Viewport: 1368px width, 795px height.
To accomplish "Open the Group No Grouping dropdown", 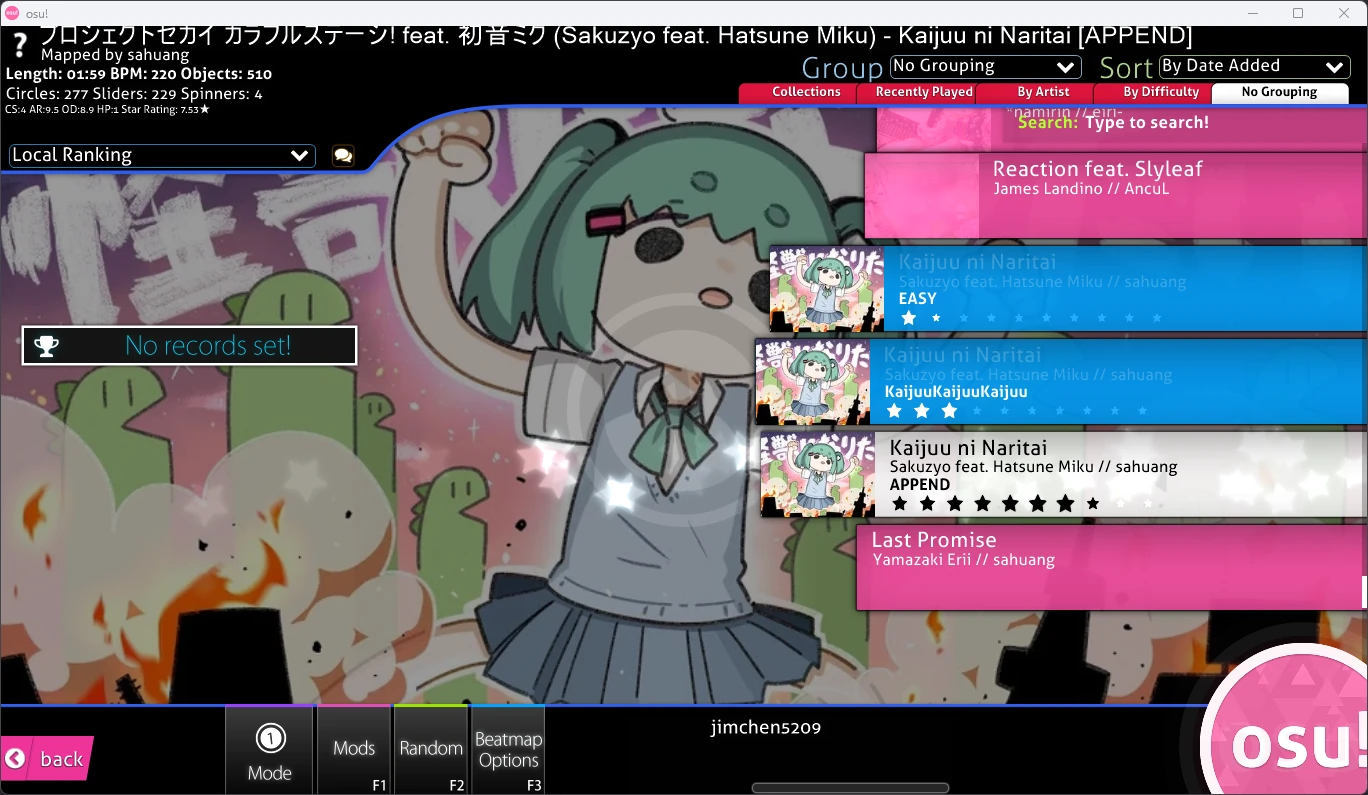I will tap(985, 67).
